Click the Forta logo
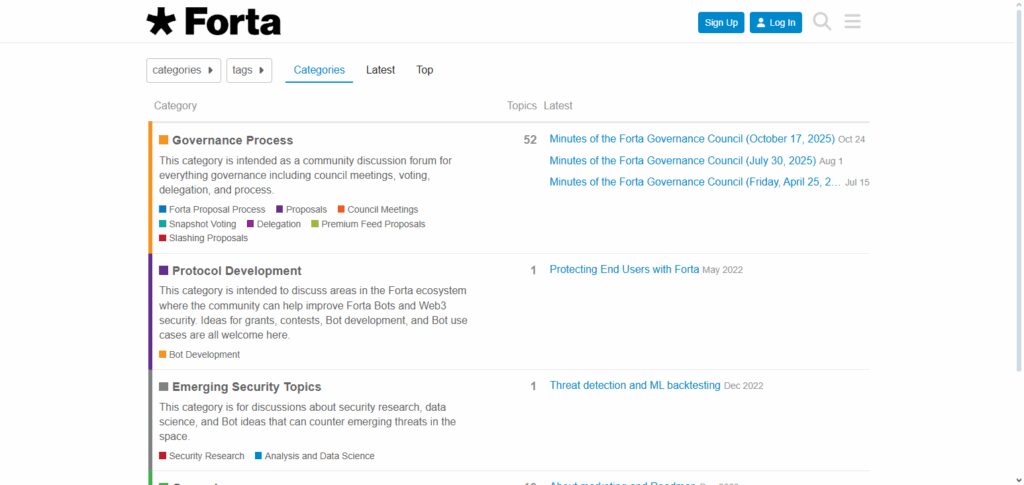The height and width of the screenshot is (485, 1024). tap(214, 22)
